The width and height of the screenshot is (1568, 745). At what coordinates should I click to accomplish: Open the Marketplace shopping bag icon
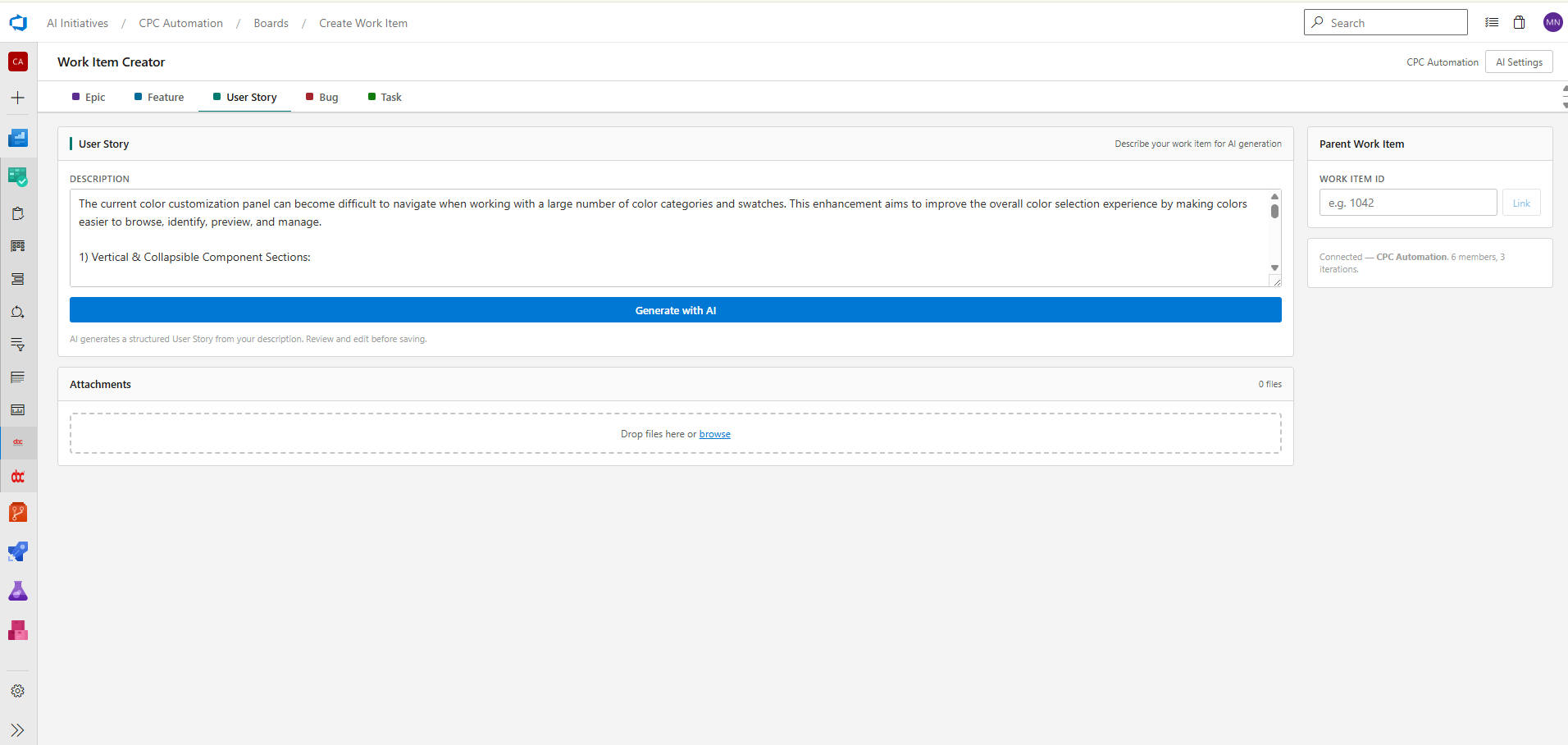pyautogui.click(x=1519, y=22)
